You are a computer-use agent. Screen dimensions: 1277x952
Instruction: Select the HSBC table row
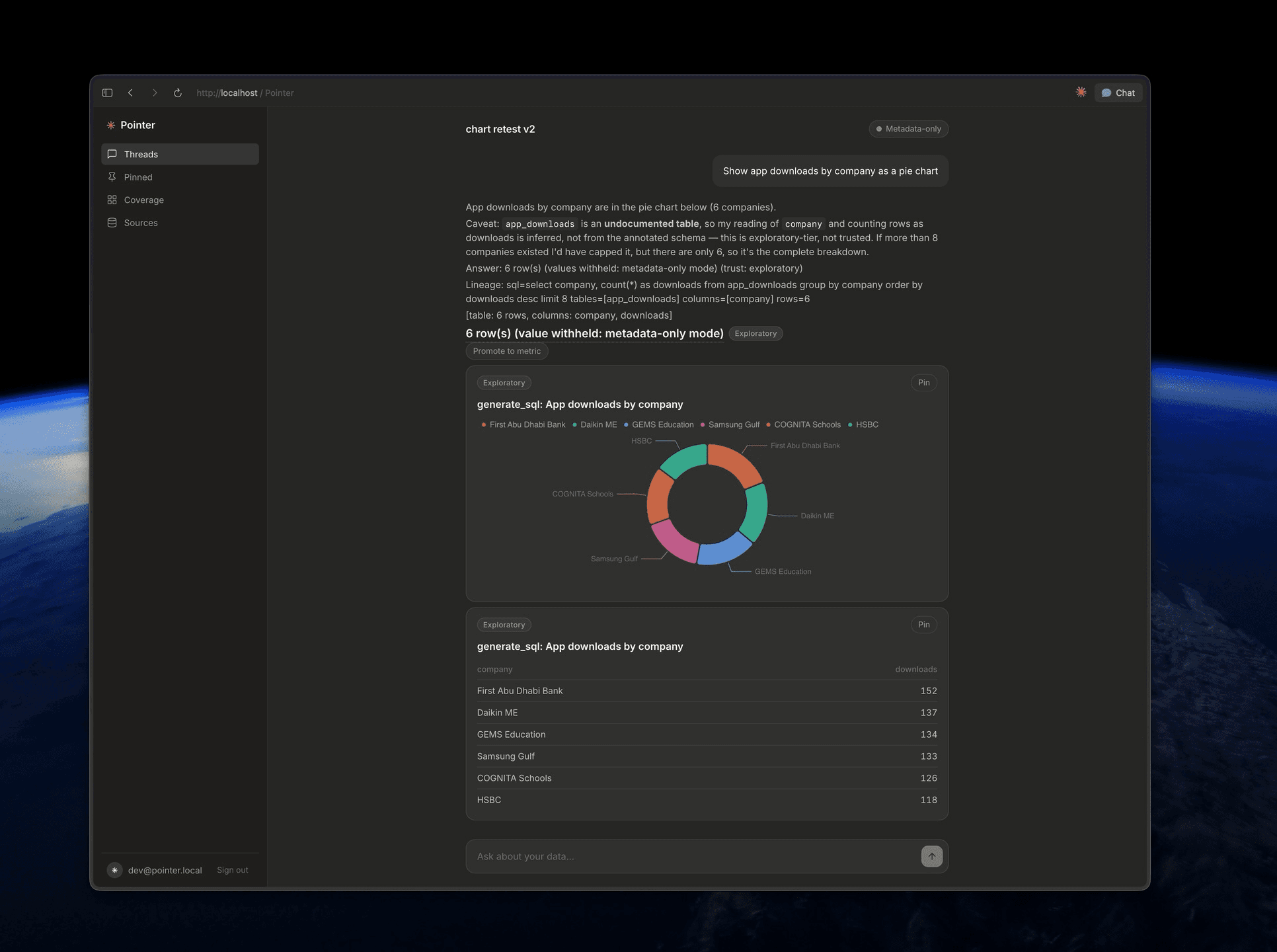point(707,800)
